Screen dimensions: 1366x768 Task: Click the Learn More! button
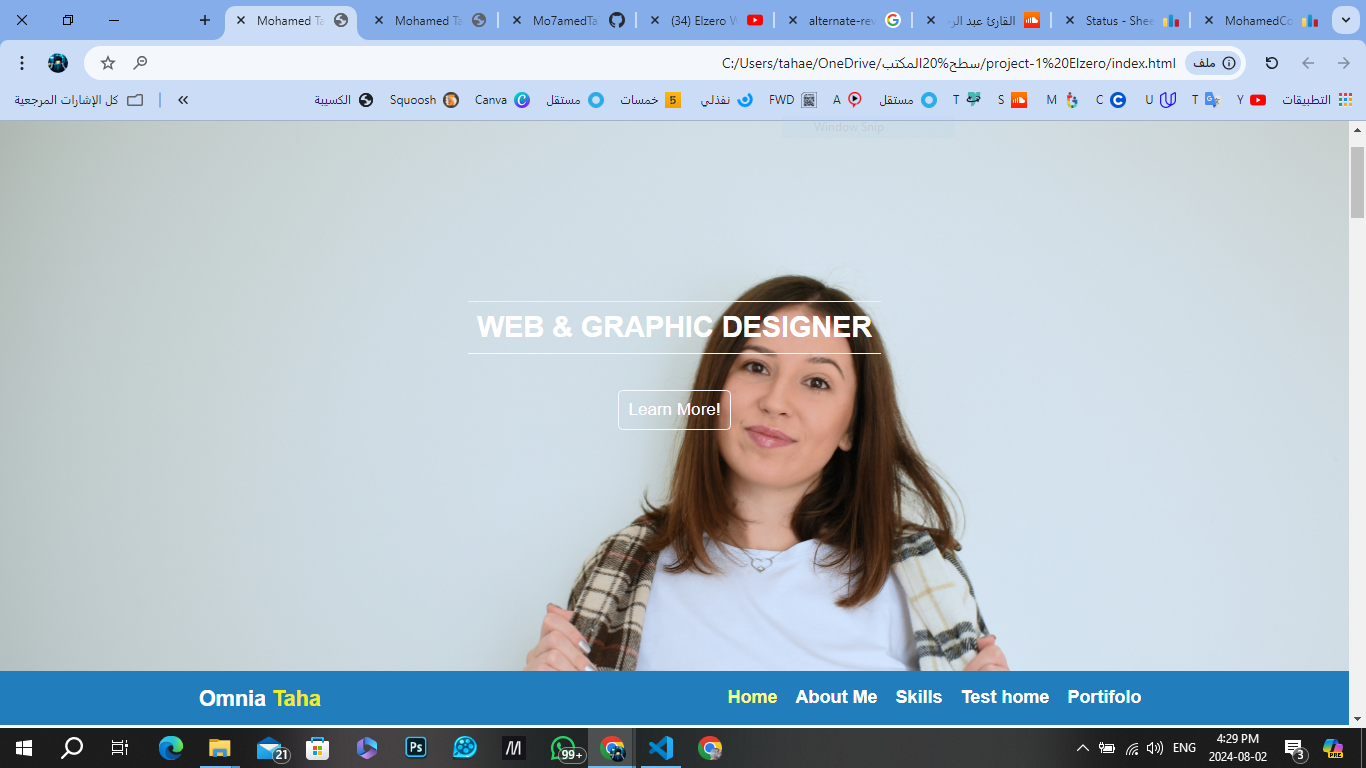tap(674, 410)
